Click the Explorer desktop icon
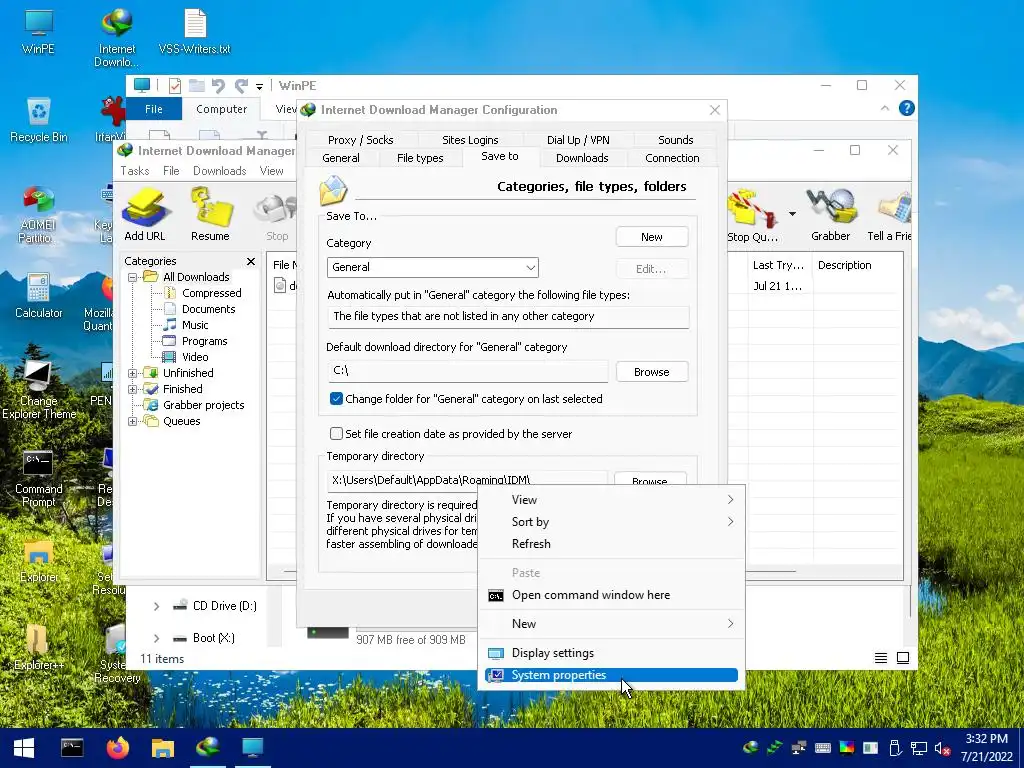This screenshot has height=768, width=1024. tap(39, 562)
